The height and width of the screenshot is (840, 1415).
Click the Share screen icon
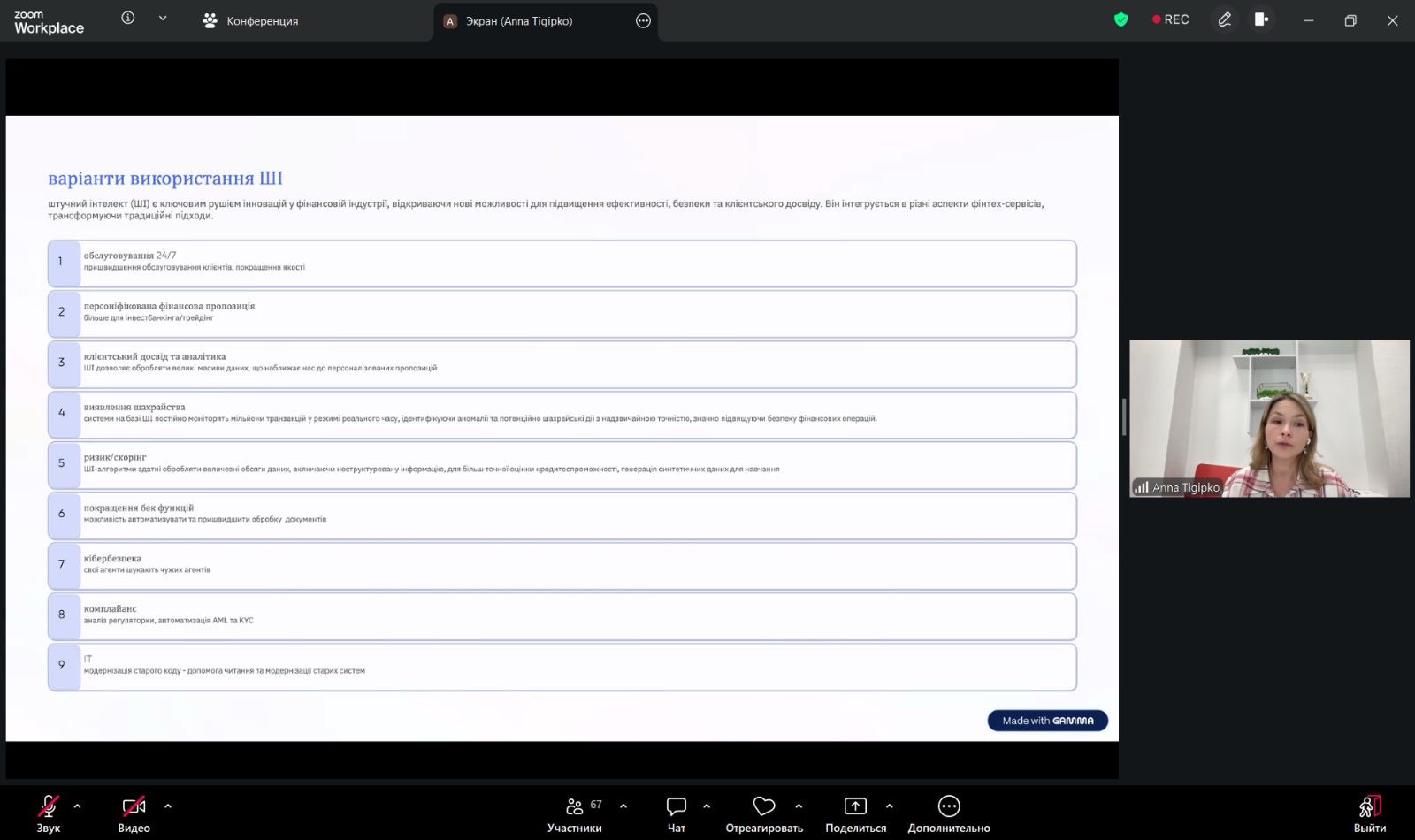[x=855, y=813]
